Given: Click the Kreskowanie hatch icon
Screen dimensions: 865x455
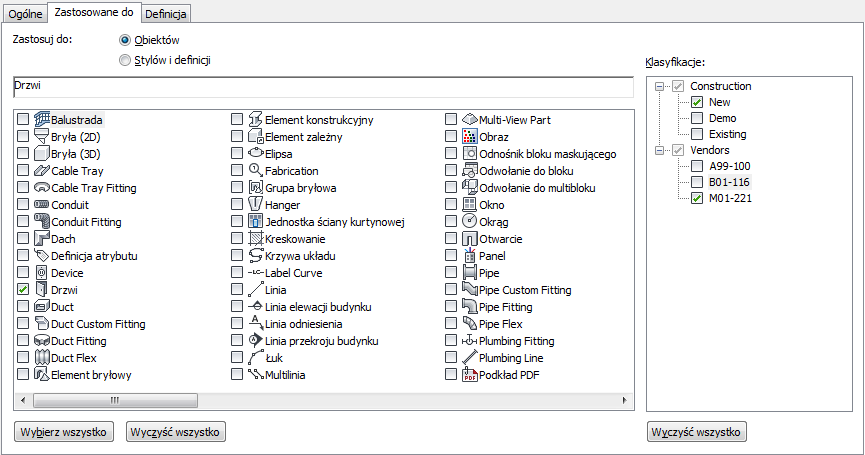Looking at the screenshot, I should (x=256, y=239).
